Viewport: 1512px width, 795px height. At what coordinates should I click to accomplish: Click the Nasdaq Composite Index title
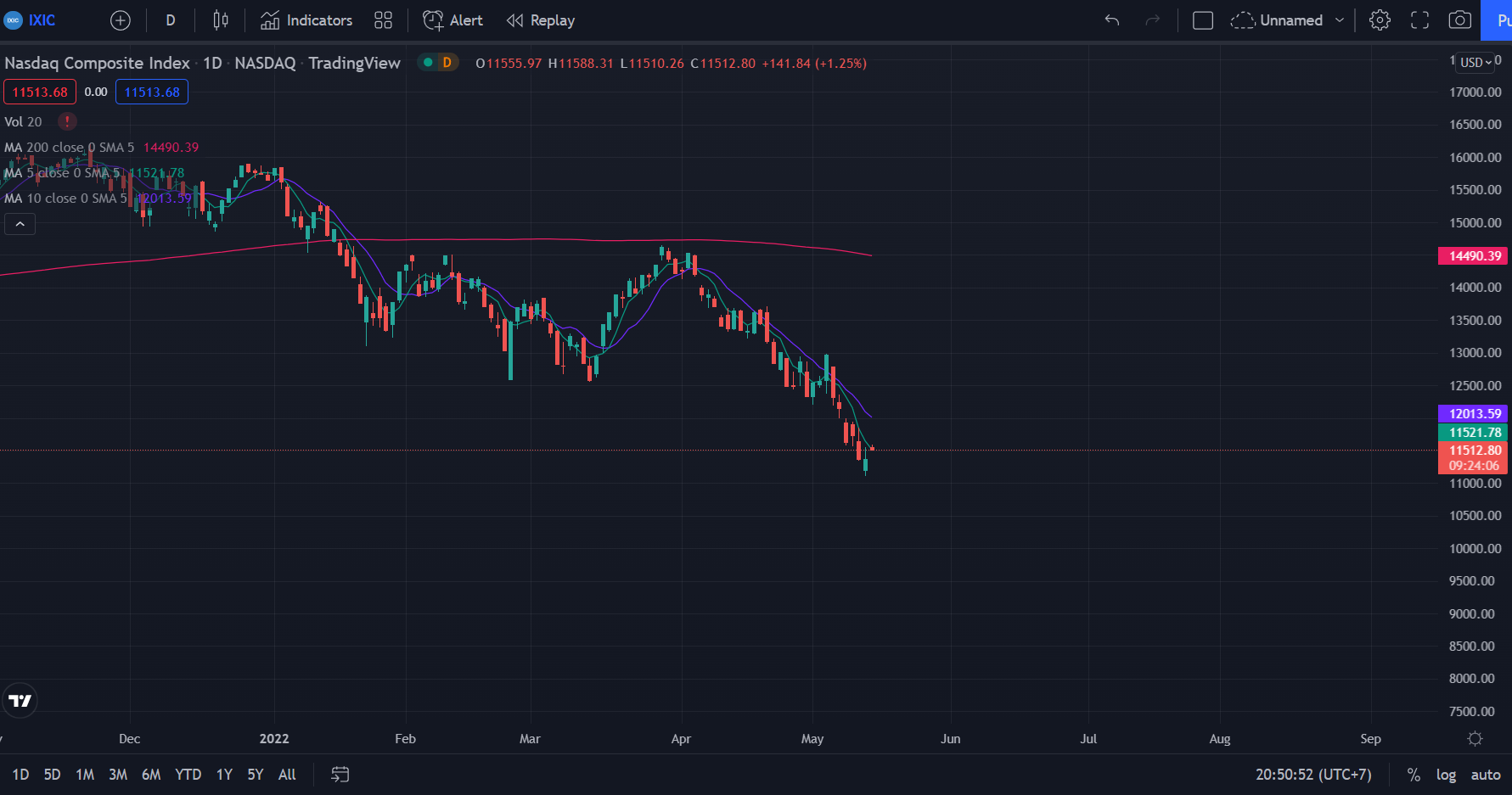click(98, 63)
